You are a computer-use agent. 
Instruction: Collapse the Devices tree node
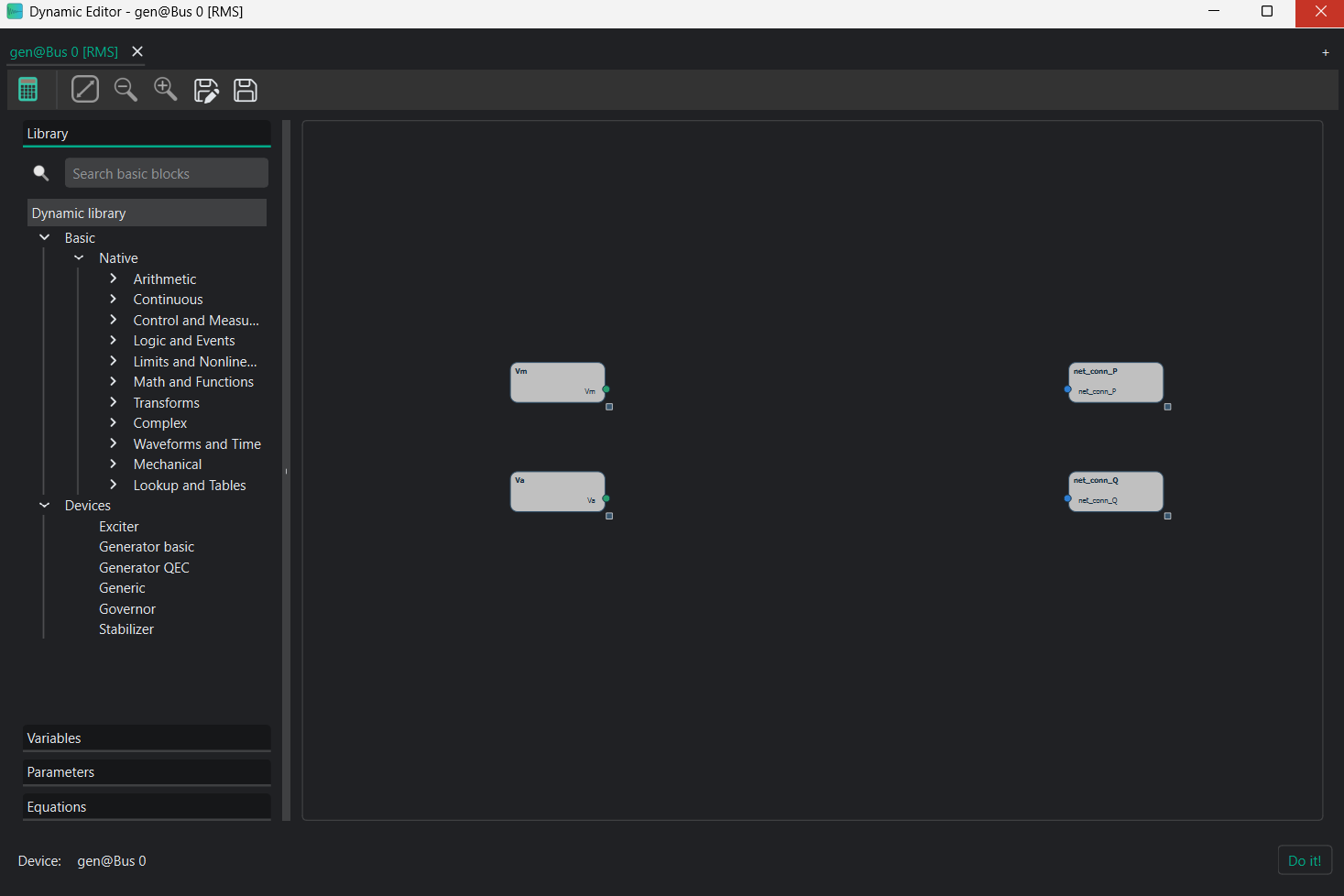(x=44, y=505)
